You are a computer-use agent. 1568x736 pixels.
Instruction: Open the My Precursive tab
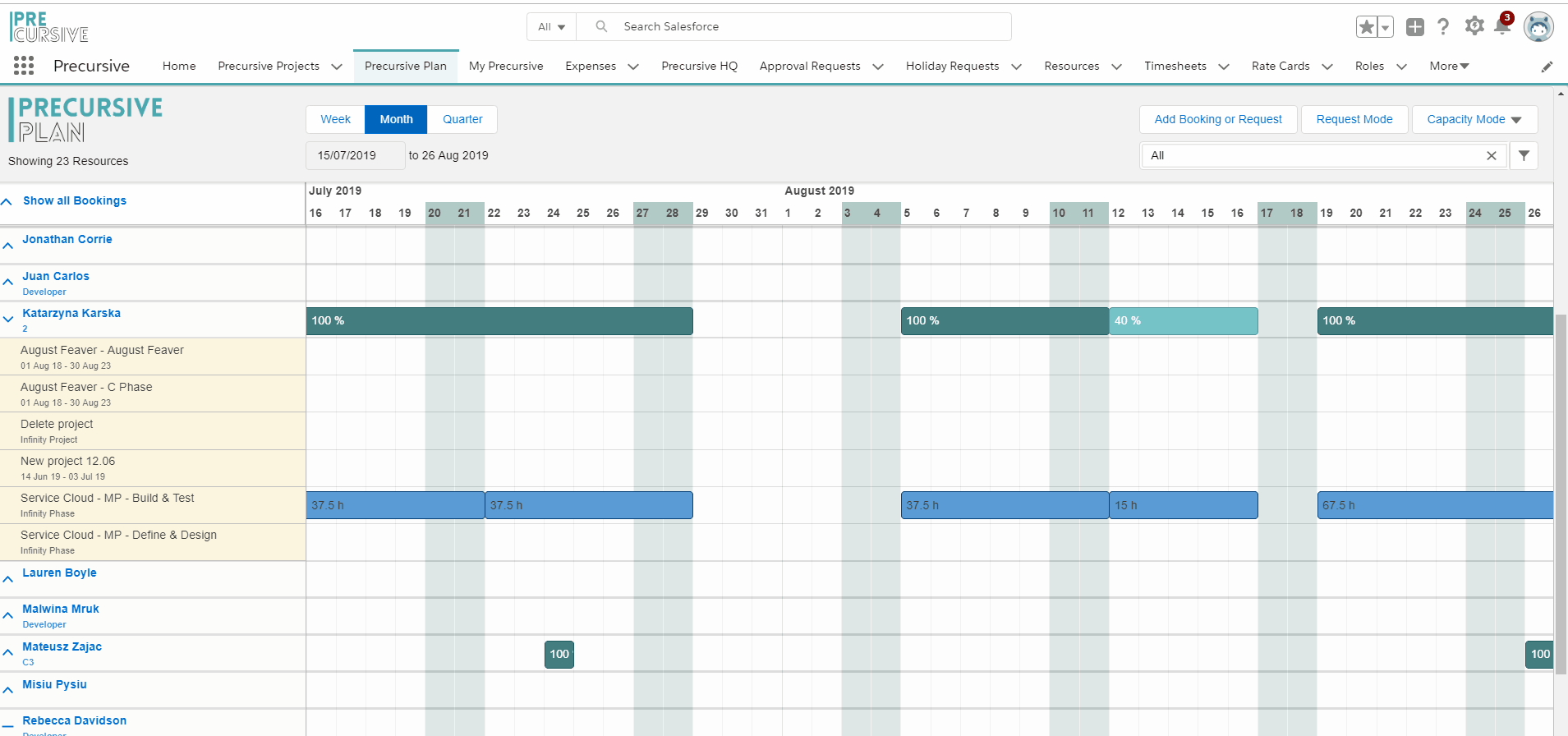(x=506, y=66)
